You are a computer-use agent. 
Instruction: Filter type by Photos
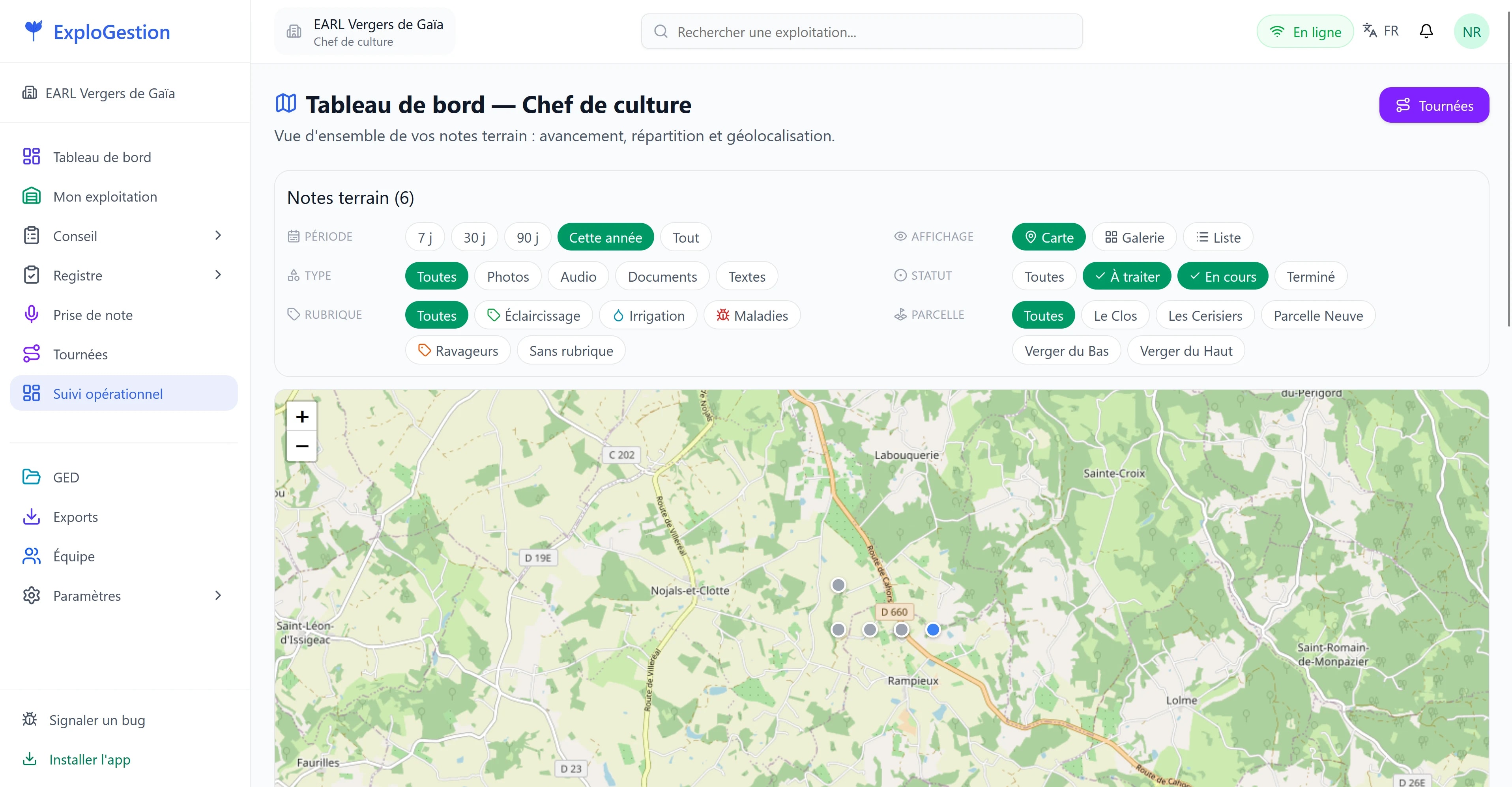[x=508, y=276]
